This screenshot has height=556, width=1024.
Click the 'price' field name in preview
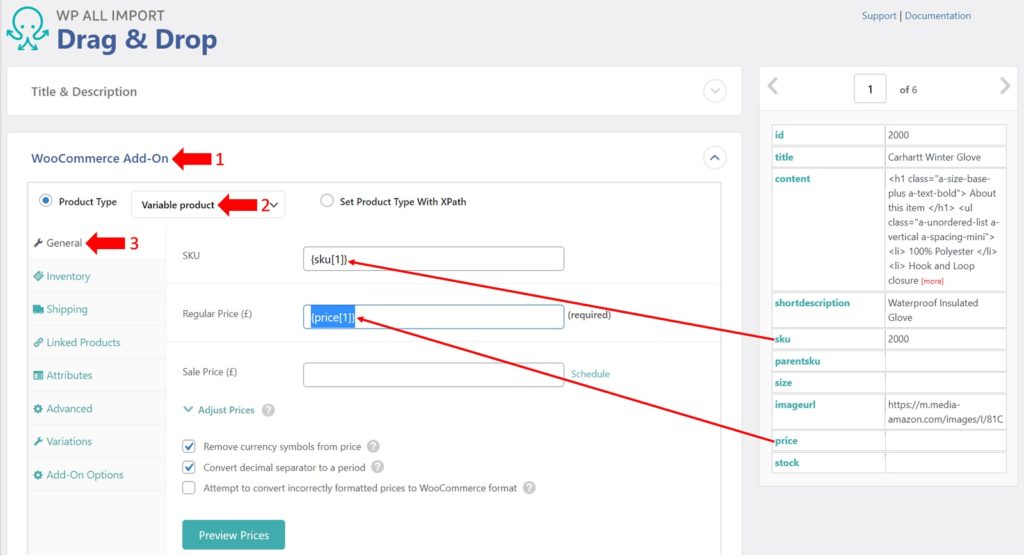pos(786,440)
